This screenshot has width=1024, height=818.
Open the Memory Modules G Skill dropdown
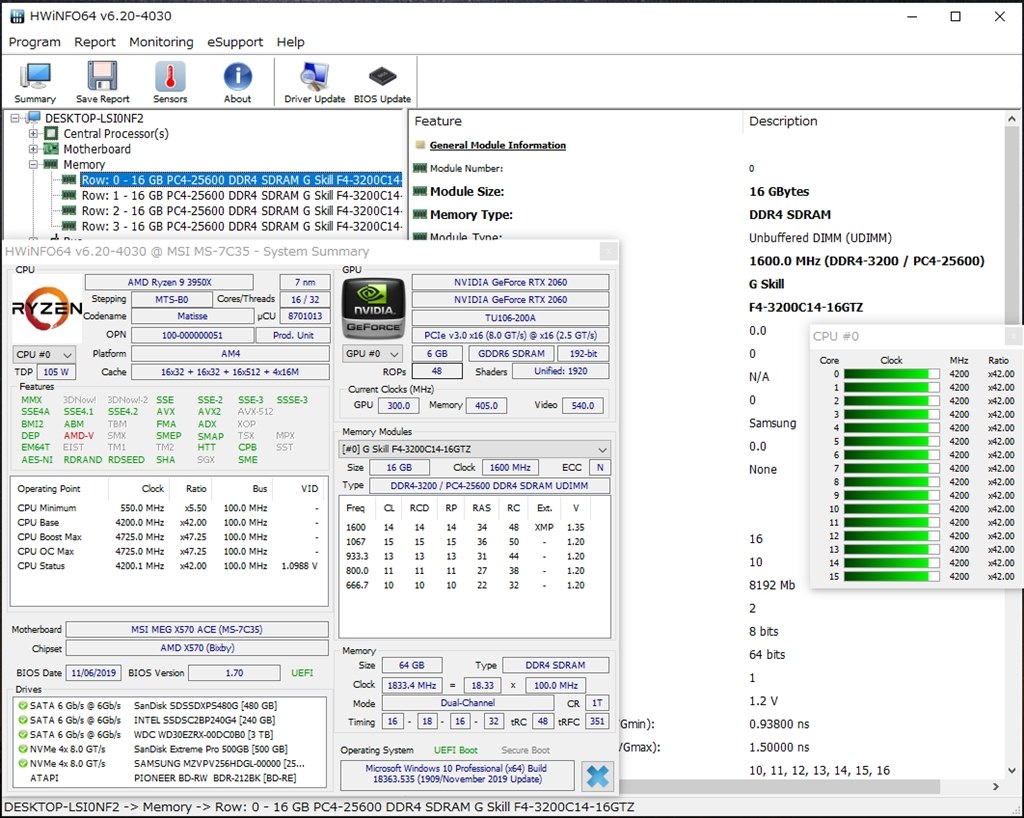point(475,449)
